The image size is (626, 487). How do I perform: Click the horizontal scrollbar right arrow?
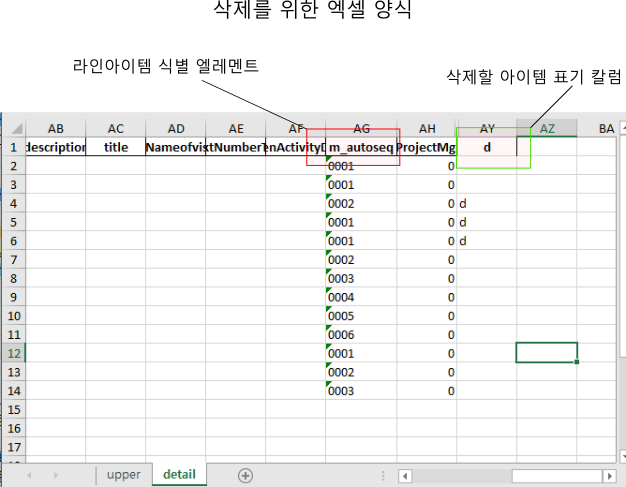[609, 476]
